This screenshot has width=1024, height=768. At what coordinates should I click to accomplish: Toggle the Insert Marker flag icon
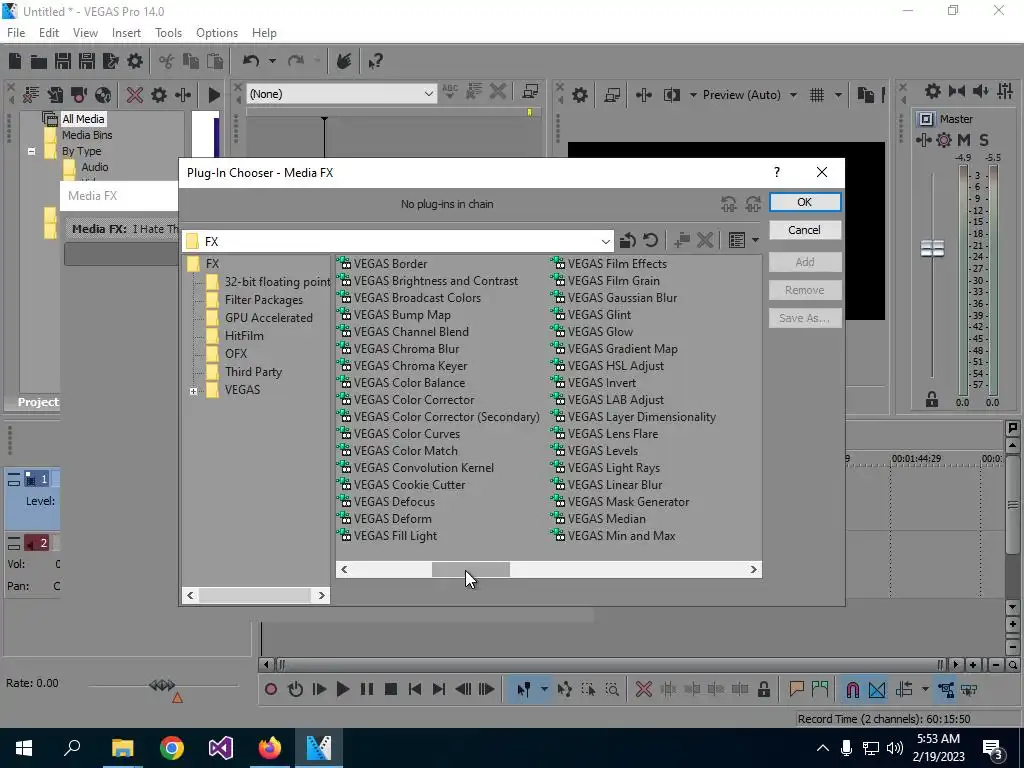click(x=796, y=689)
